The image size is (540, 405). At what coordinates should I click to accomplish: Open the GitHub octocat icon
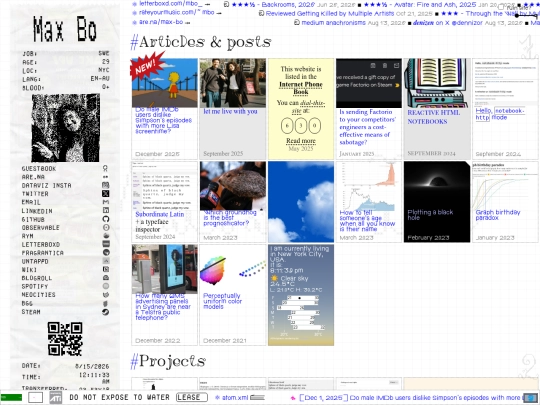pos(105,219)
